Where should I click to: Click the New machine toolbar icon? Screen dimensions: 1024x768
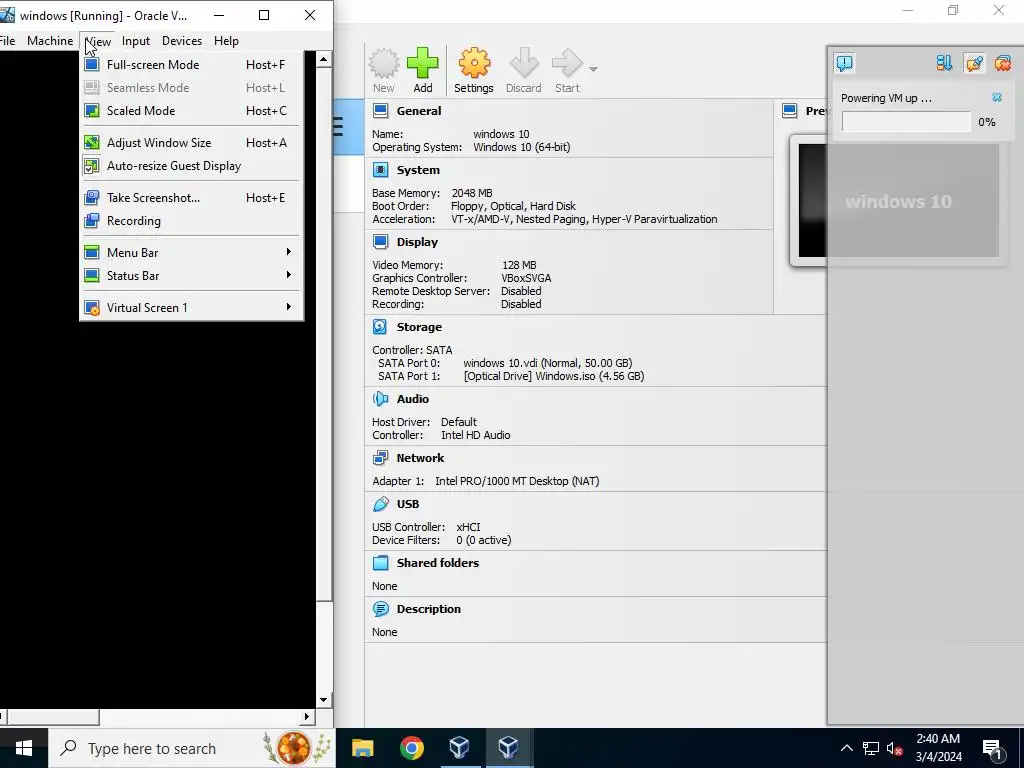pos(384,63)
